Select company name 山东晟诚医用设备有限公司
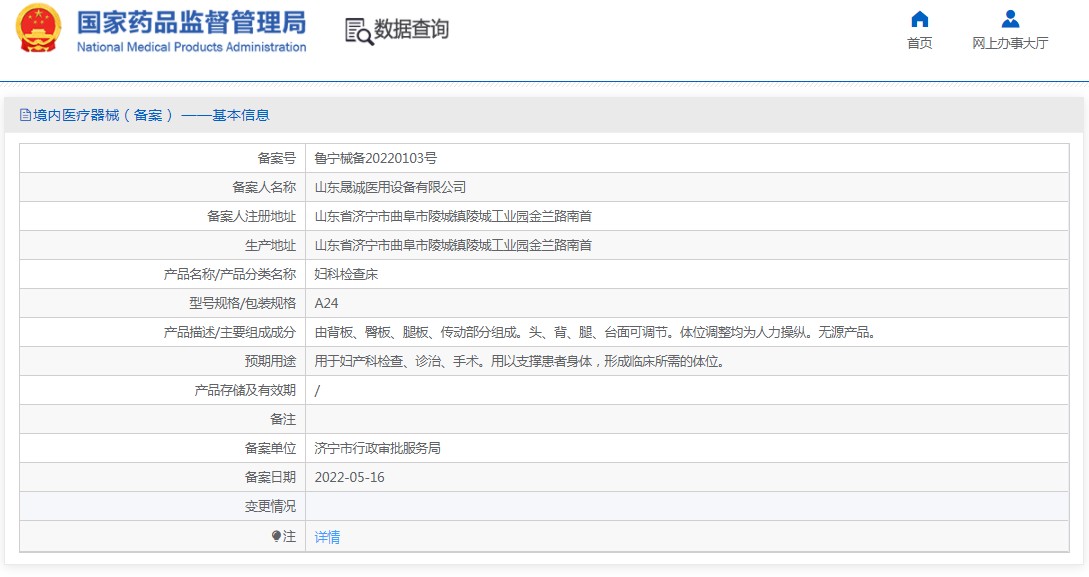Screen dimensions: 1089x577 click(x=390, y=187)
